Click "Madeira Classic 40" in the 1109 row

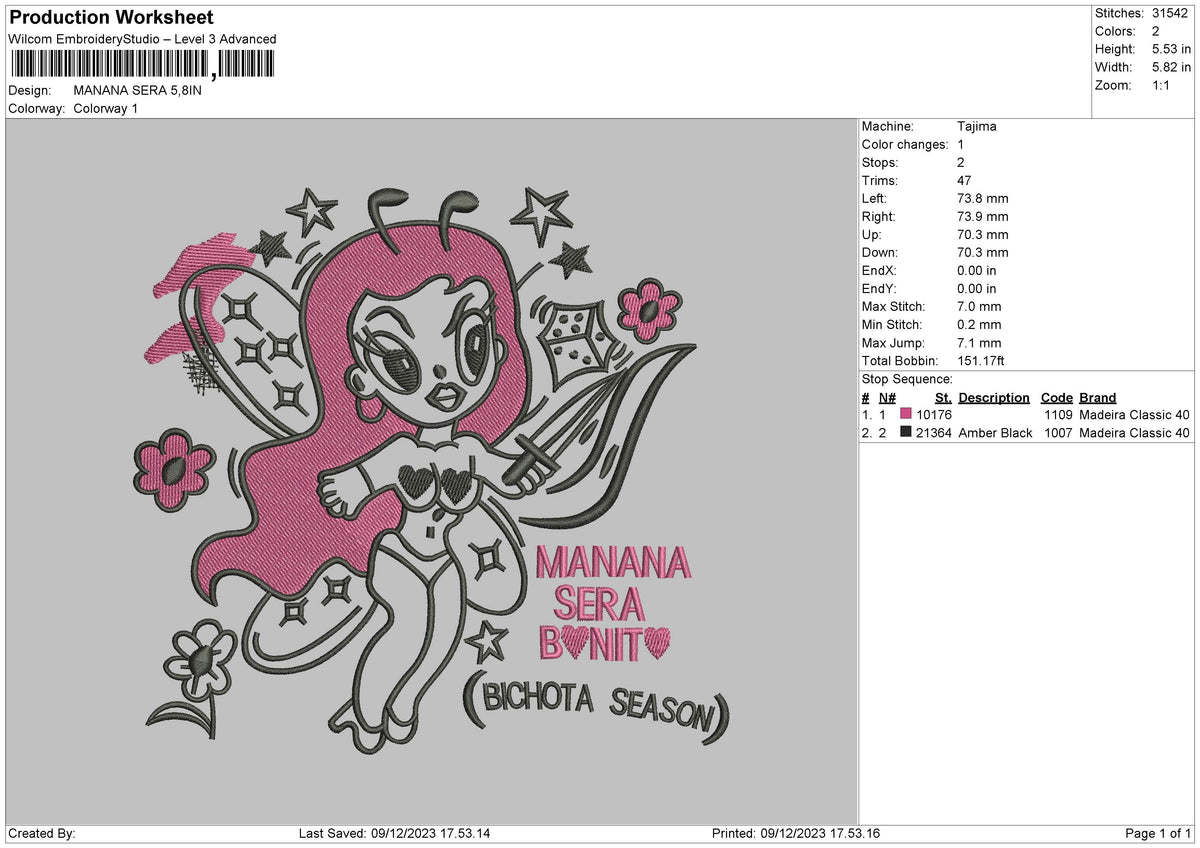tap(1135, 414)
